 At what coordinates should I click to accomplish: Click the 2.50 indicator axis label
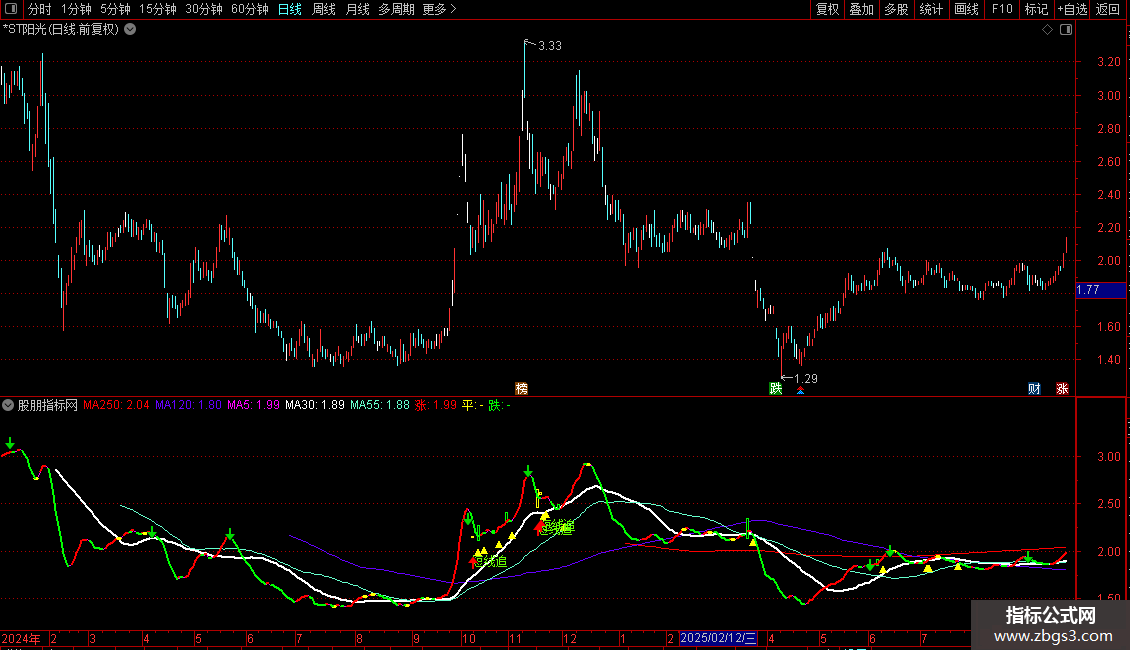pos(1108,504)
